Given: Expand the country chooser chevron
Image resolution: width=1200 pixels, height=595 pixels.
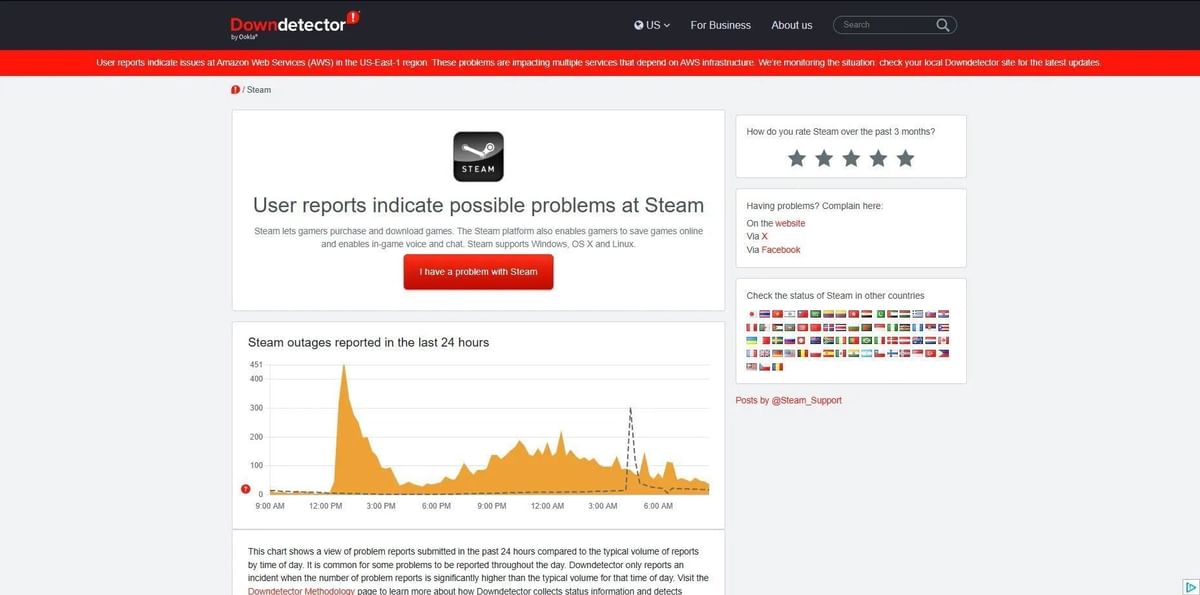Looking at the screenshot, I should (666, 25).
